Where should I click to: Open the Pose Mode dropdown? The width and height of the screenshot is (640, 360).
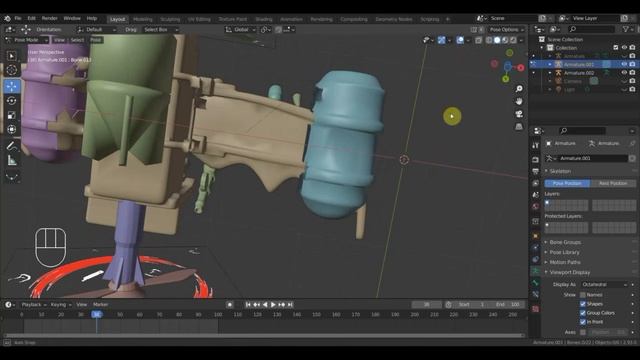[x=27, y=40]
